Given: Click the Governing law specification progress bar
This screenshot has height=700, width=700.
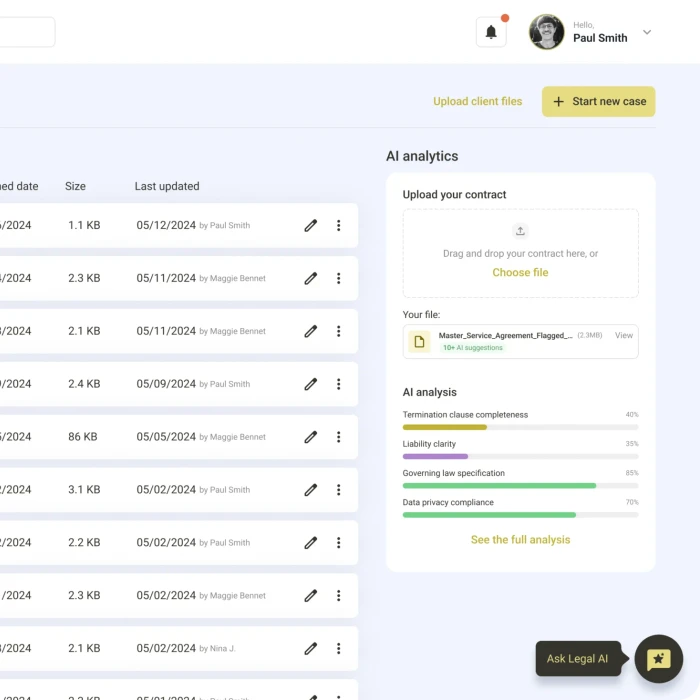Looking at the screenshot, I should click(x=520, y=486).
